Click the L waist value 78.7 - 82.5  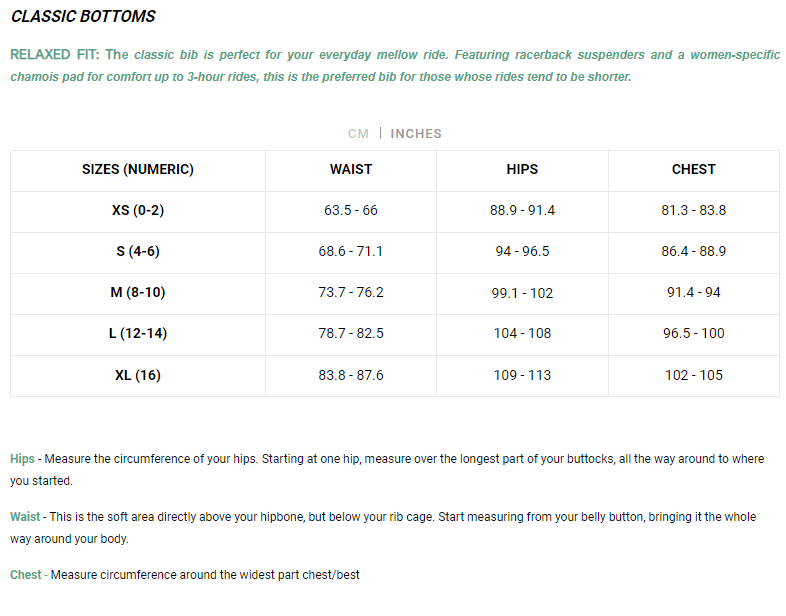point(351,334)
